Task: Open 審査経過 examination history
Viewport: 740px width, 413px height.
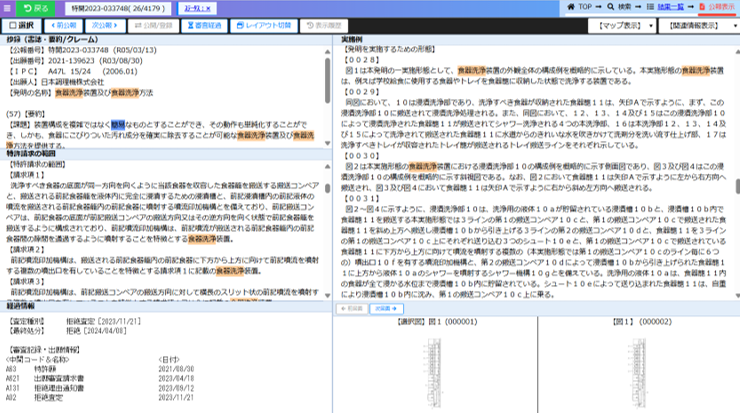Action: [204, 25]
